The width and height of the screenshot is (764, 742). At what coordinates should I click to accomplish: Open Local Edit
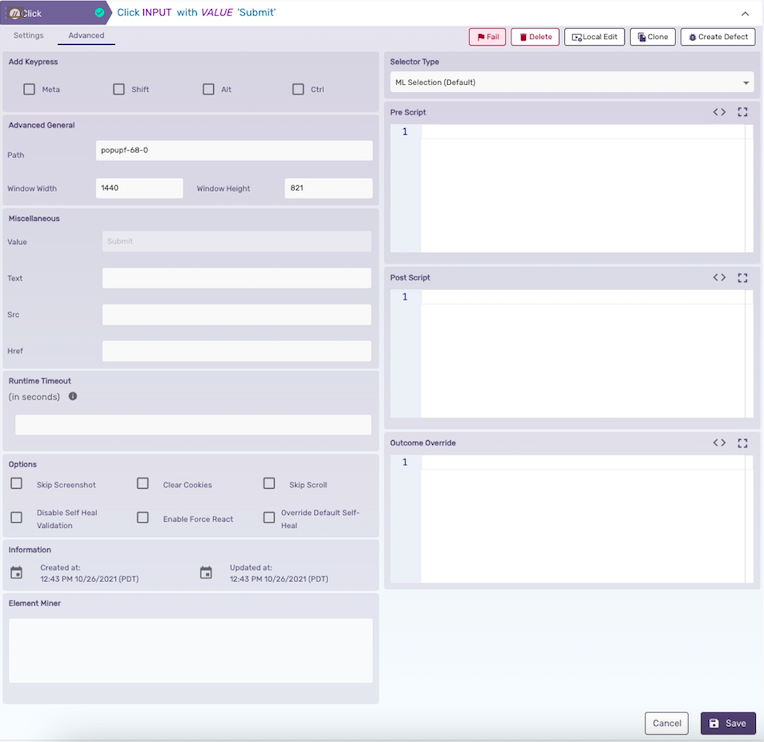(x=594, y=37)
